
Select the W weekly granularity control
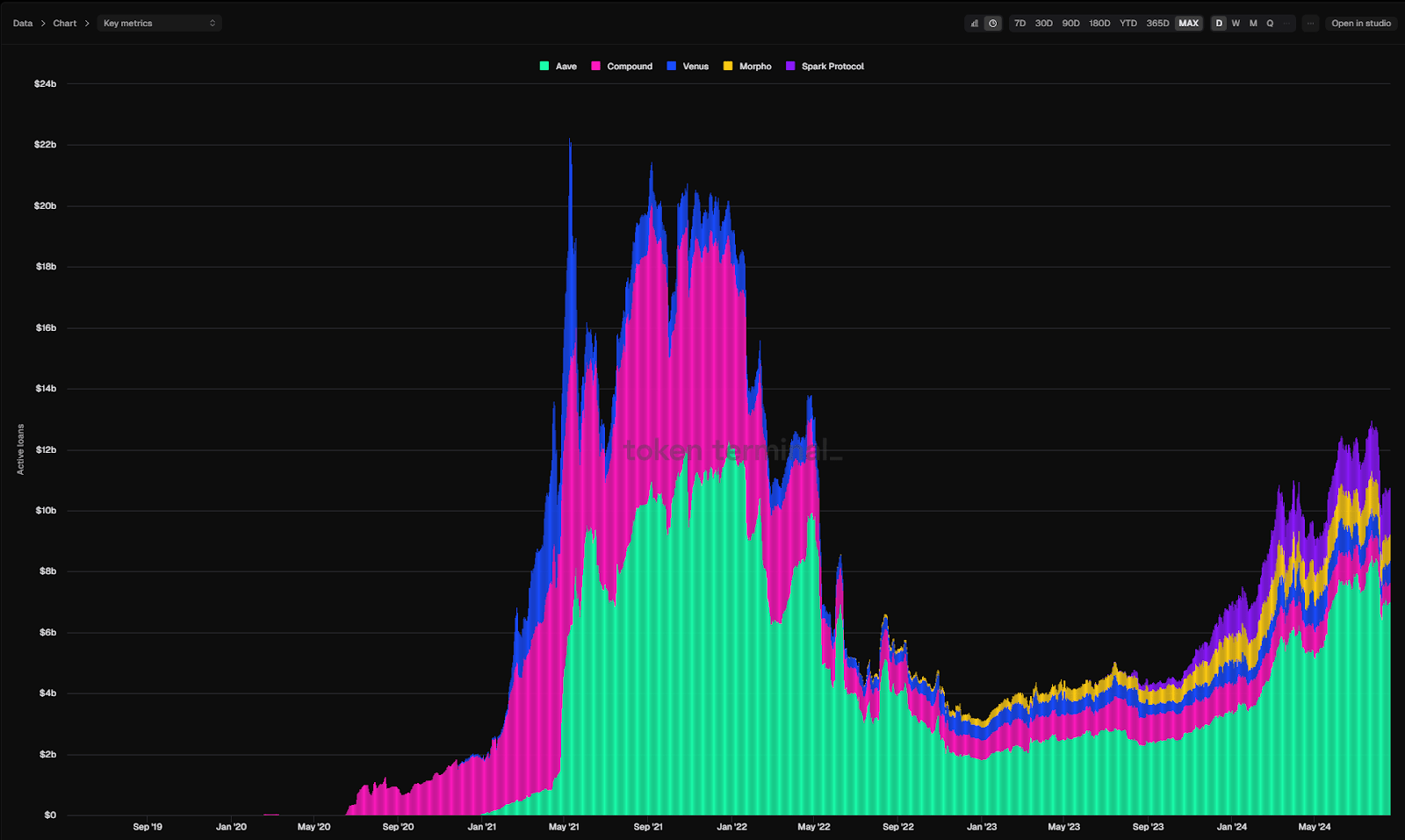[x=1236, y=23]
